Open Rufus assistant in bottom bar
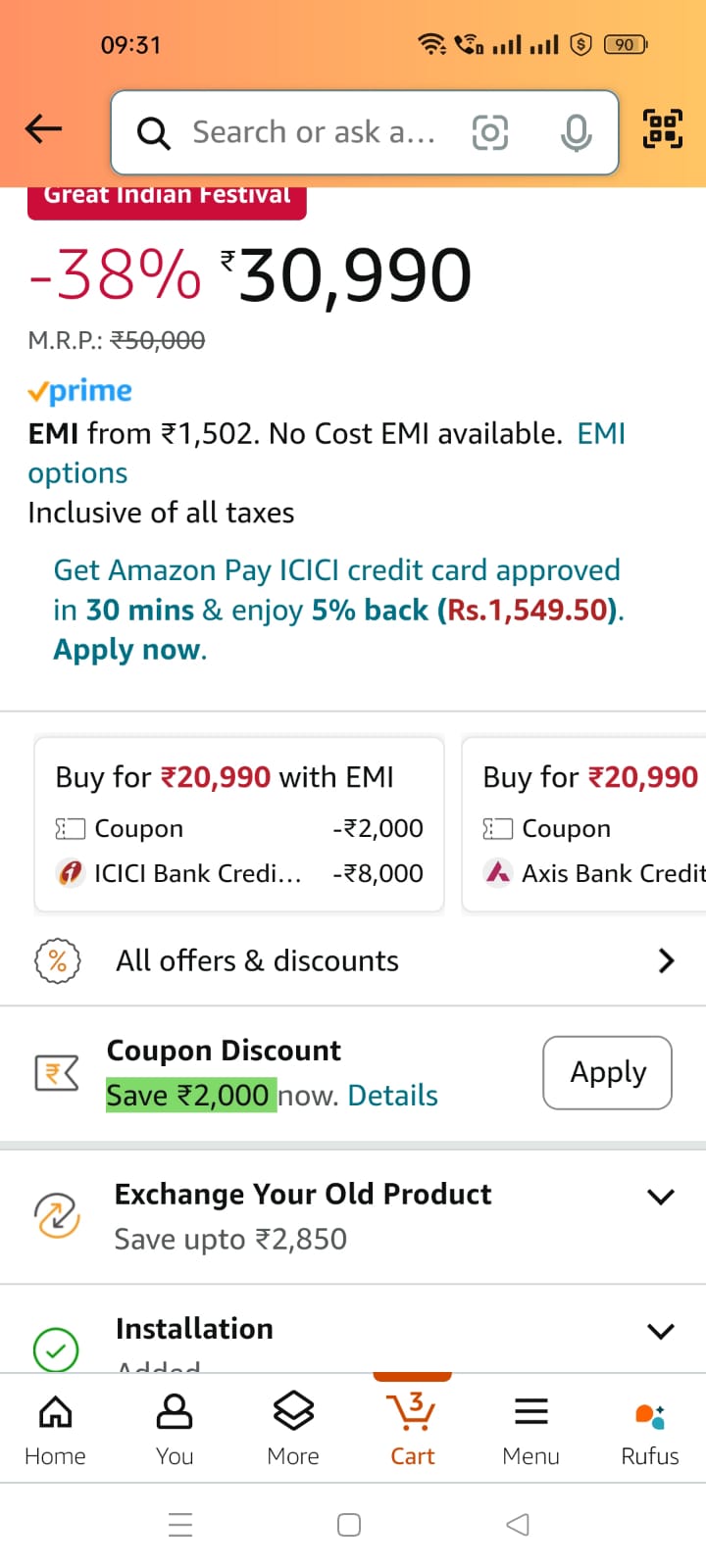 pyautogui.click(x=649, y=1431)
